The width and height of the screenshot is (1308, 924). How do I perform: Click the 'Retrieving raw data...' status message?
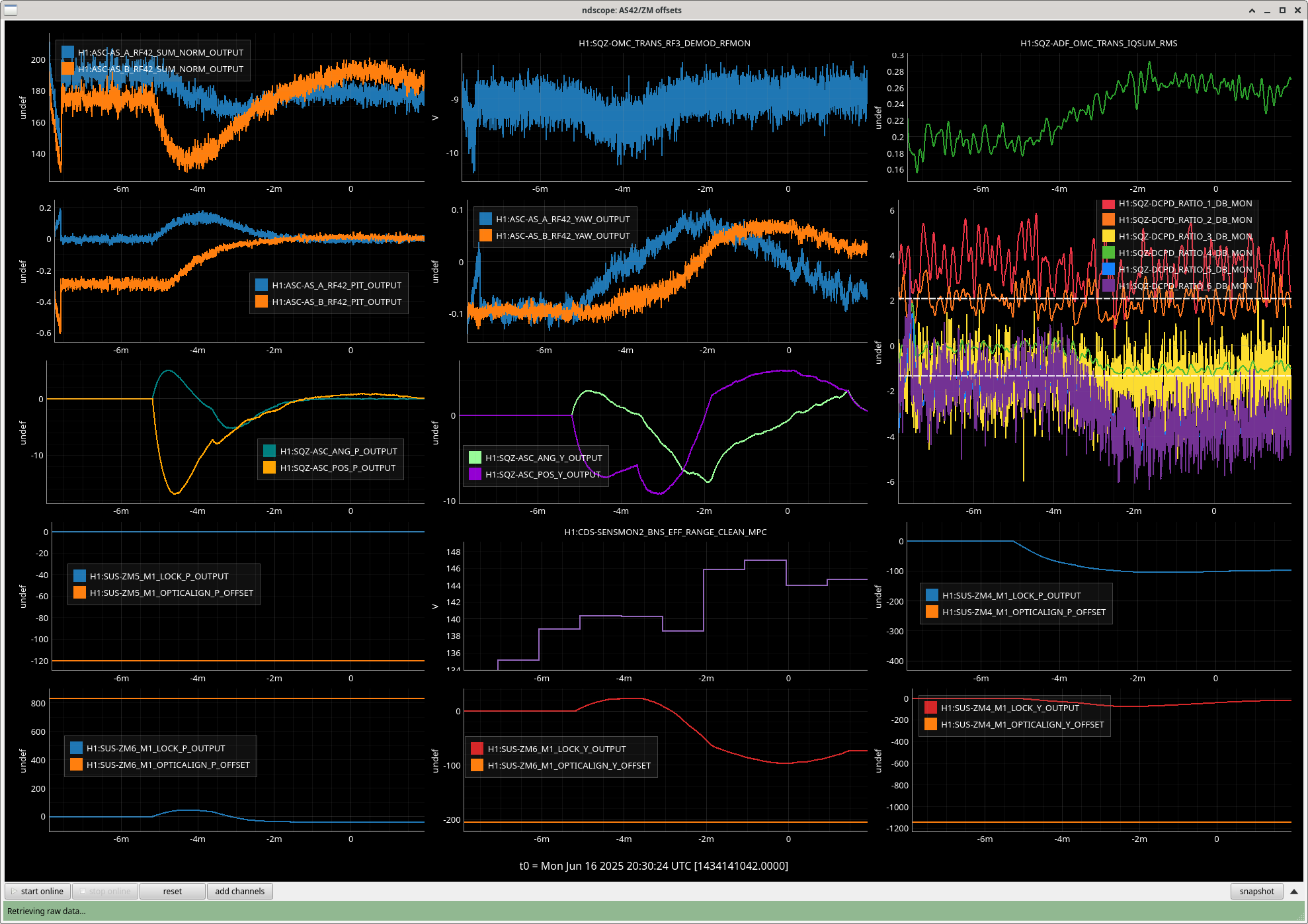(46, 911)
